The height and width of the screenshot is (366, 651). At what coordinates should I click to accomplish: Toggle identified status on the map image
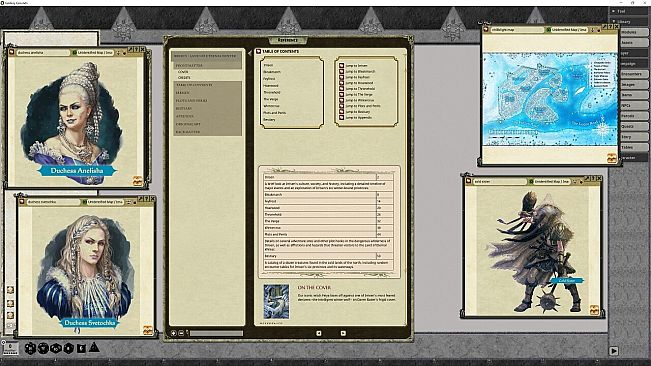click(548, 30)
